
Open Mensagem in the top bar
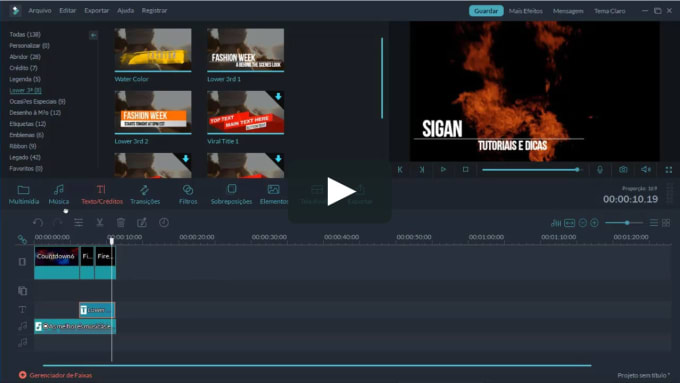(568, 11)
